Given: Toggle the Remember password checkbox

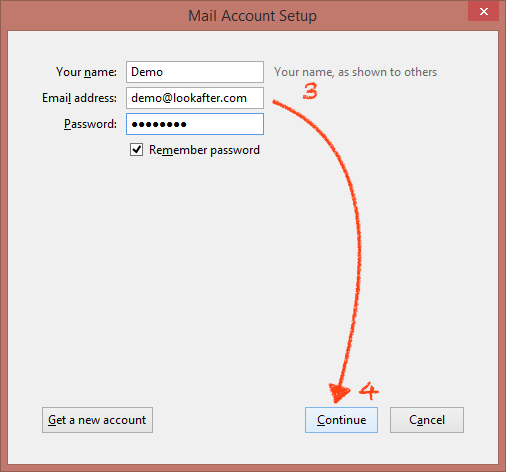Looking at the screenshot, I should tap(136, 150).
